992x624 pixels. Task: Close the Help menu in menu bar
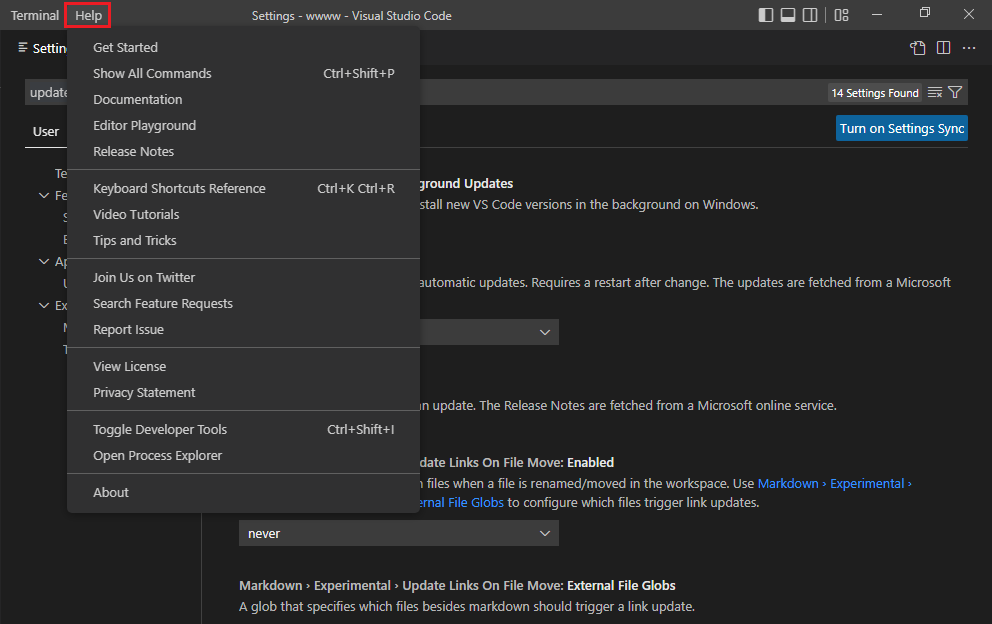click(x=88, y=15)
